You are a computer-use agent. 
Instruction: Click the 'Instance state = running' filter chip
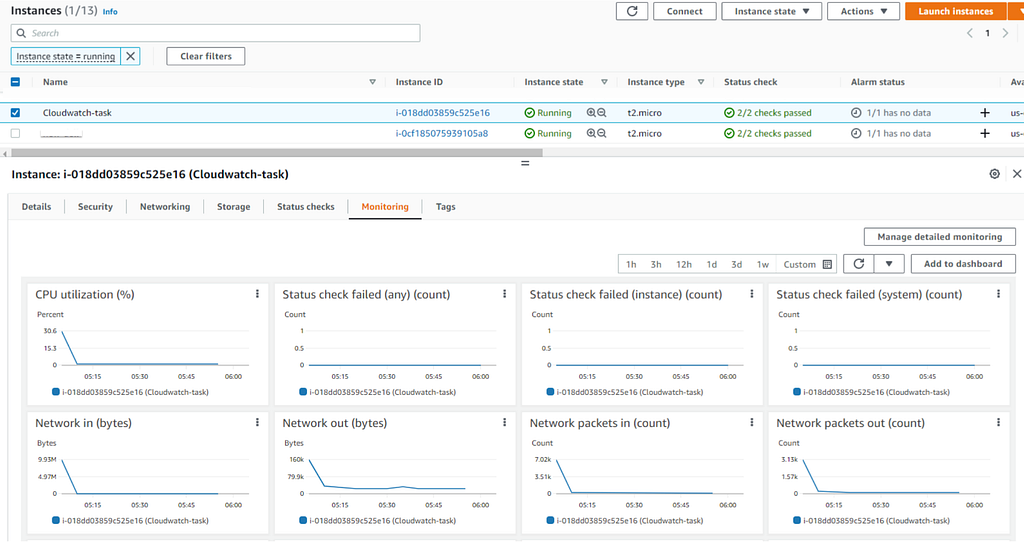pos(65,56)
